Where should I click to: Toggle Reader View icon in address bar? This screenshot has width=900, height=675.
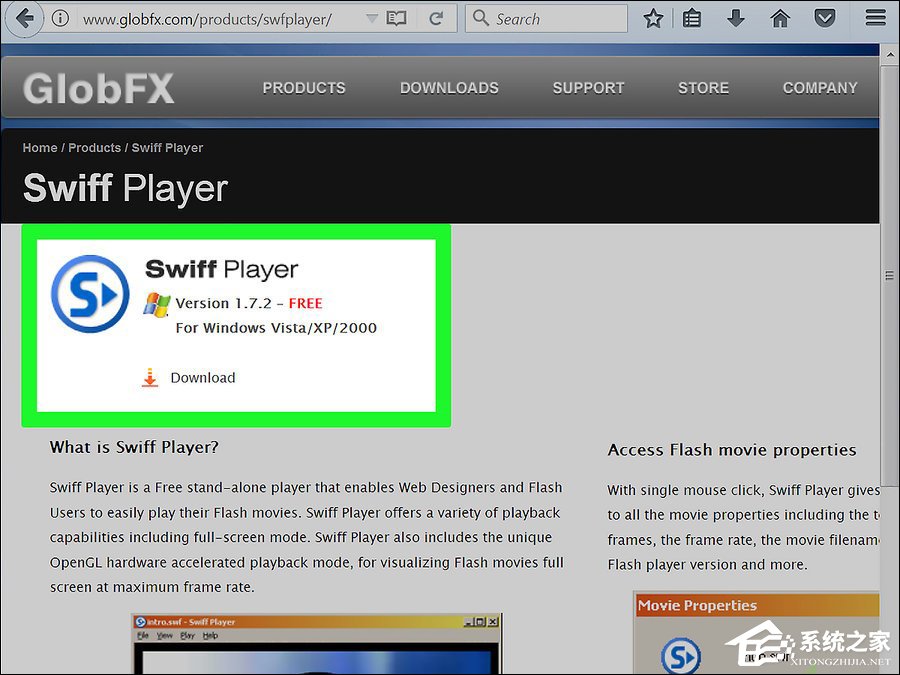[x=397, y=19]
